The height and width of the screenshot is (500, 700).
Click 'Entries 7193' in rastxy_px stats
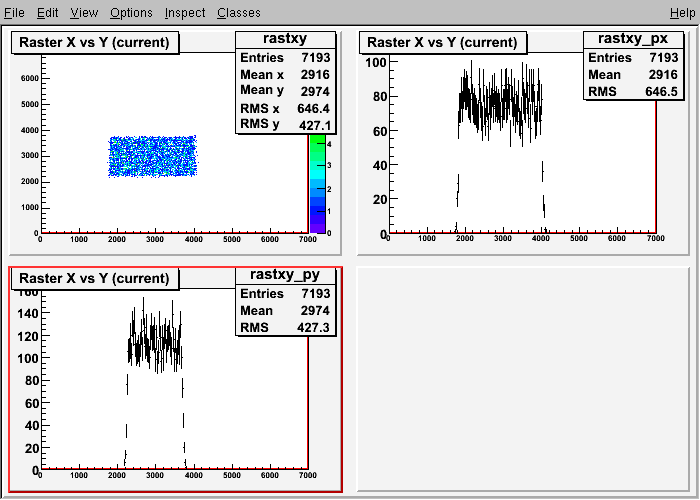pos(633,58)
